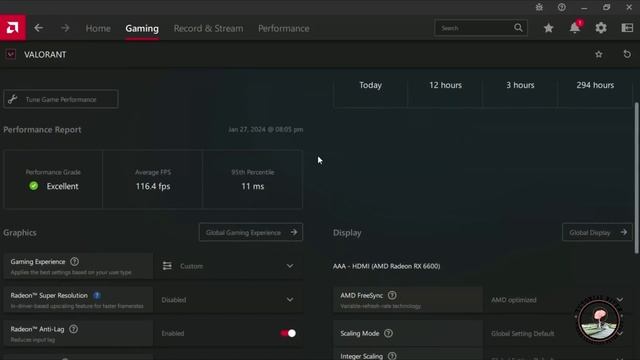
Task: Click the Today column
Action: [x=370, y=85]
